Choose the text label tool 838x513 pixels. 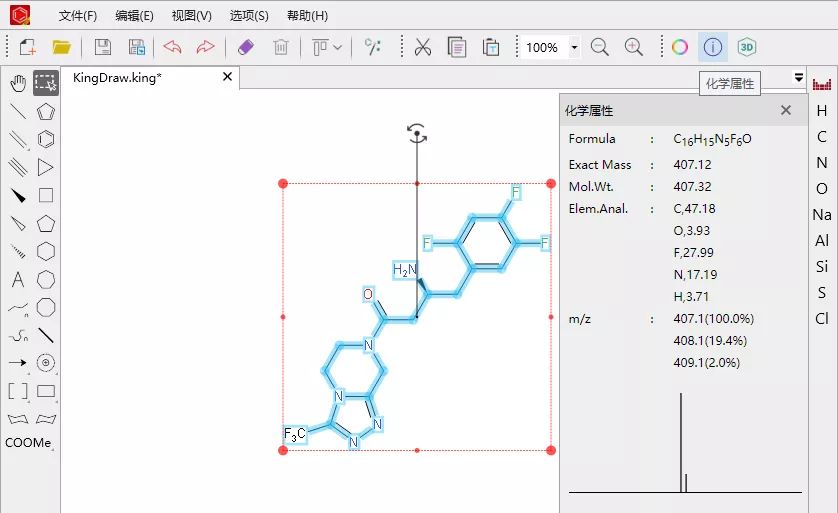pyautogui.click(x=17, y=280)
